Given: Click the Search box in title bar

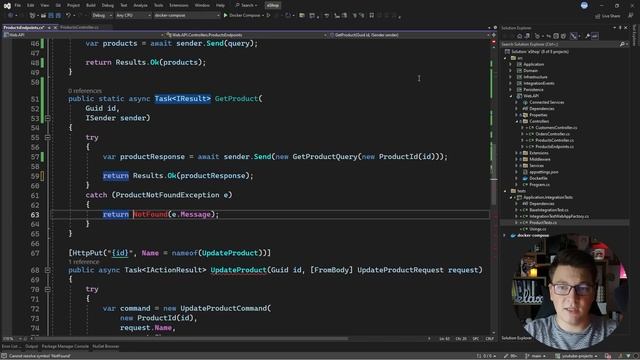Looking at the screenshot, I should pyautogui.click(x=247, y=5).
